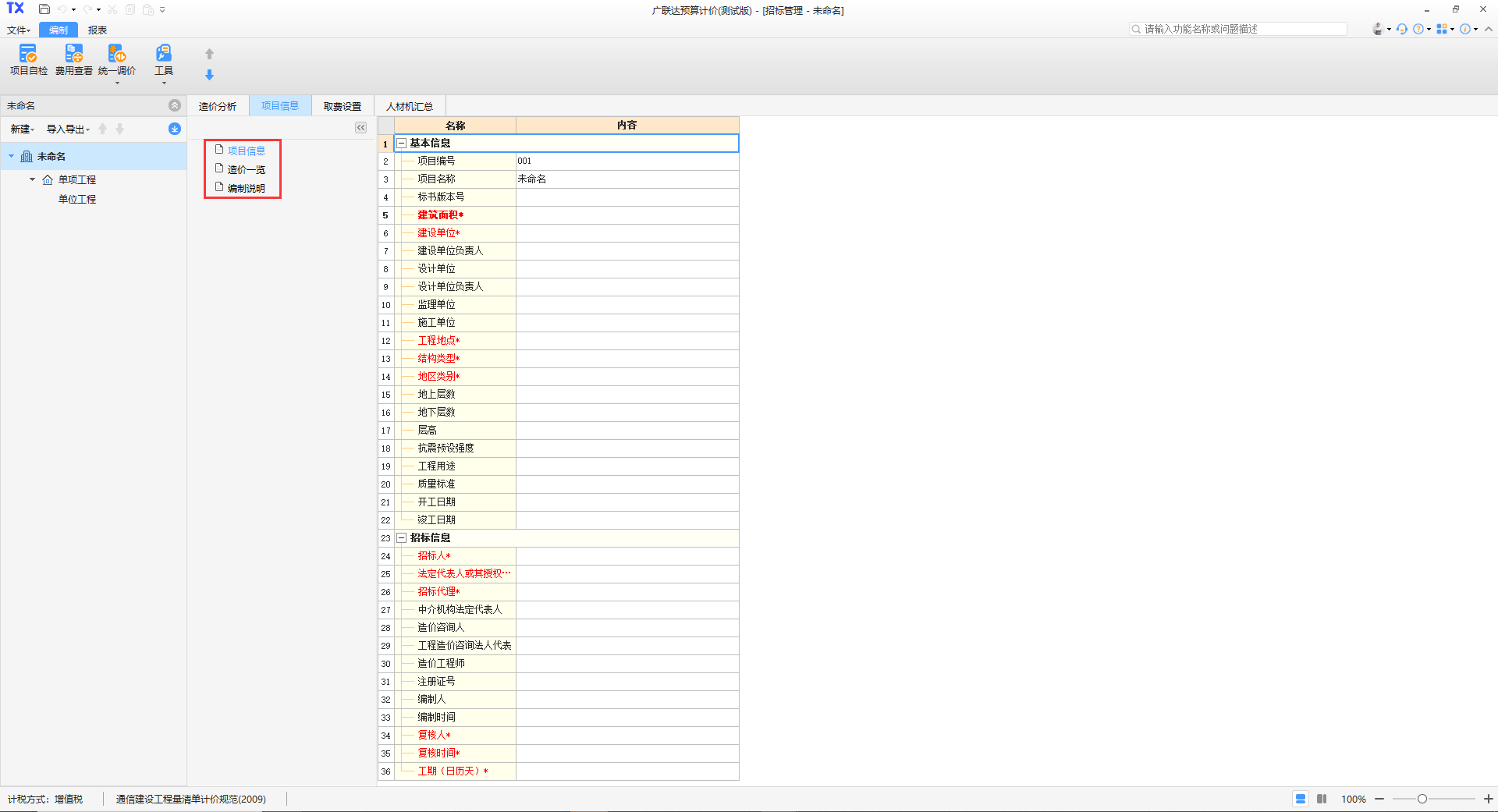Click the customer service headset icon
The image size is (1498, 812).
(1401, 29)
